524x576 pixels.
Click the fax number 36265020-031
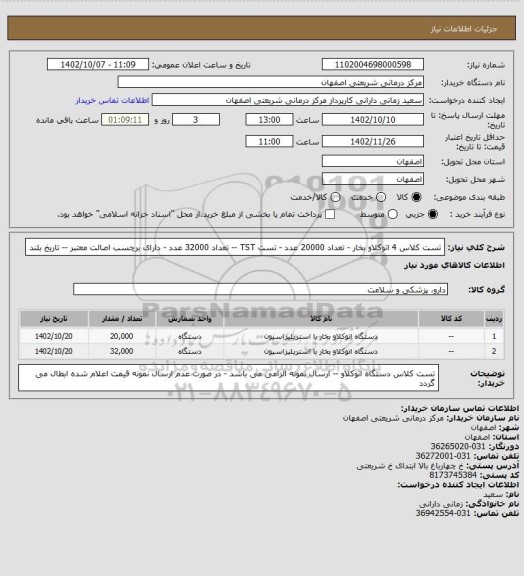point(458,446)
